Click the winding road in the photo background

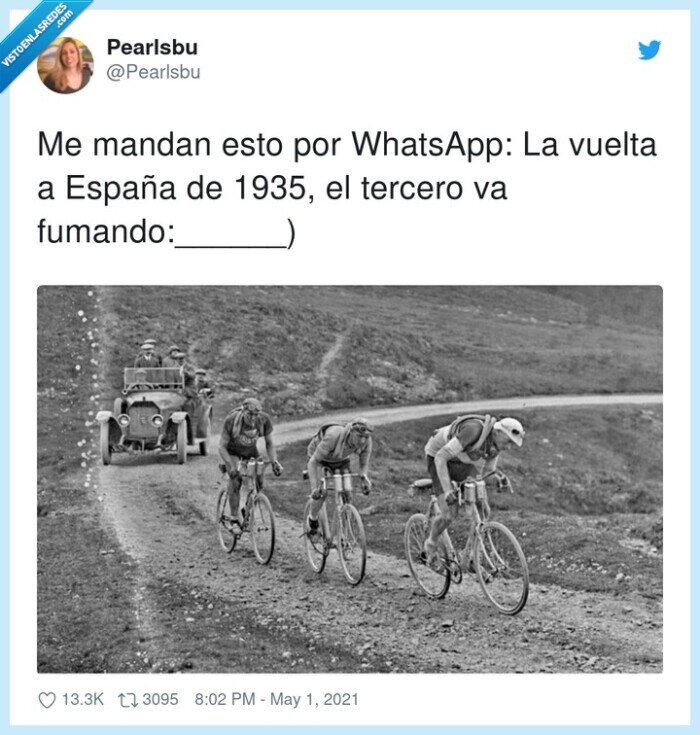469,412
